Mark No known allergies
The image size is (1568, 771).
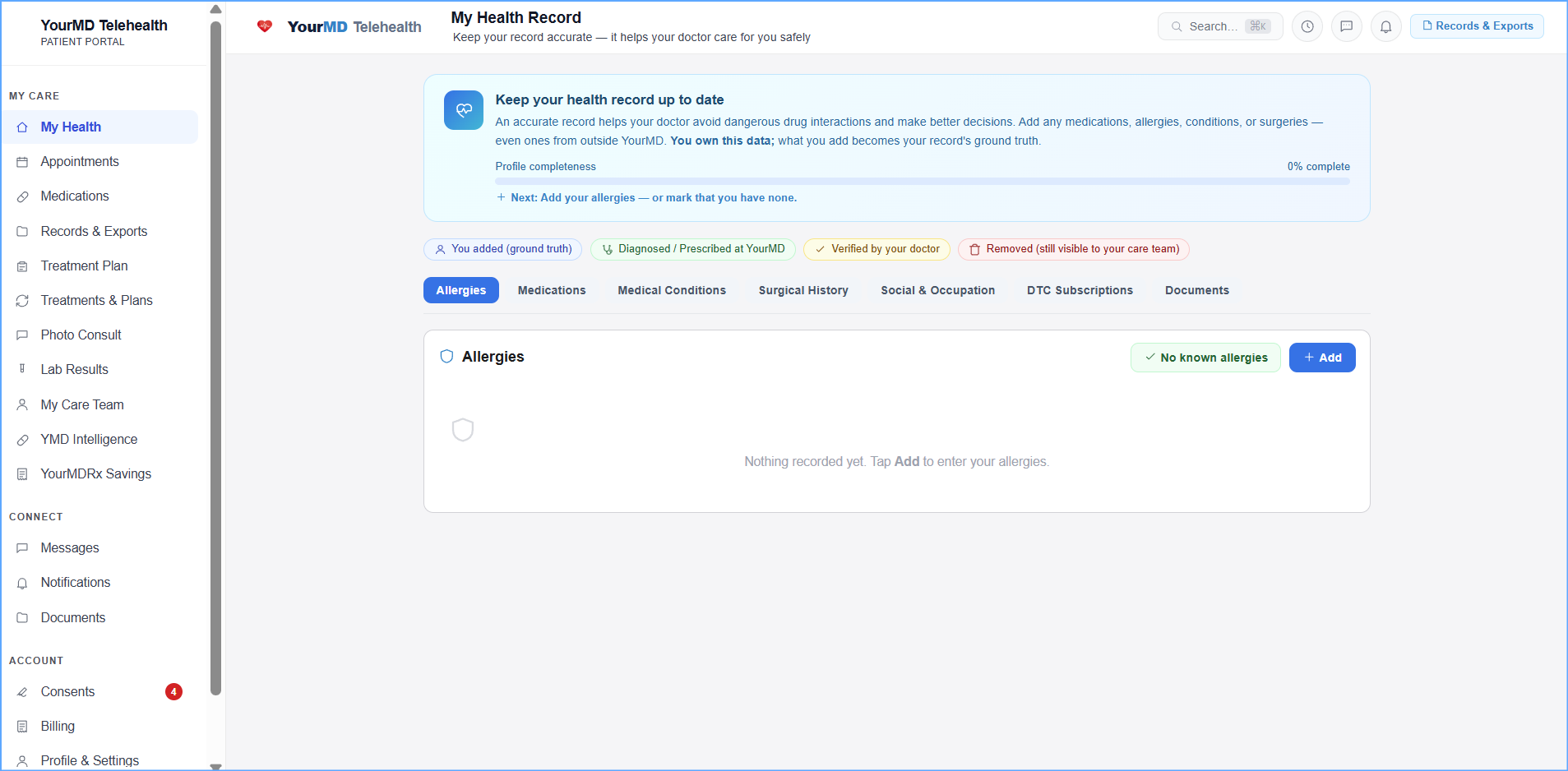point(1205,358)
